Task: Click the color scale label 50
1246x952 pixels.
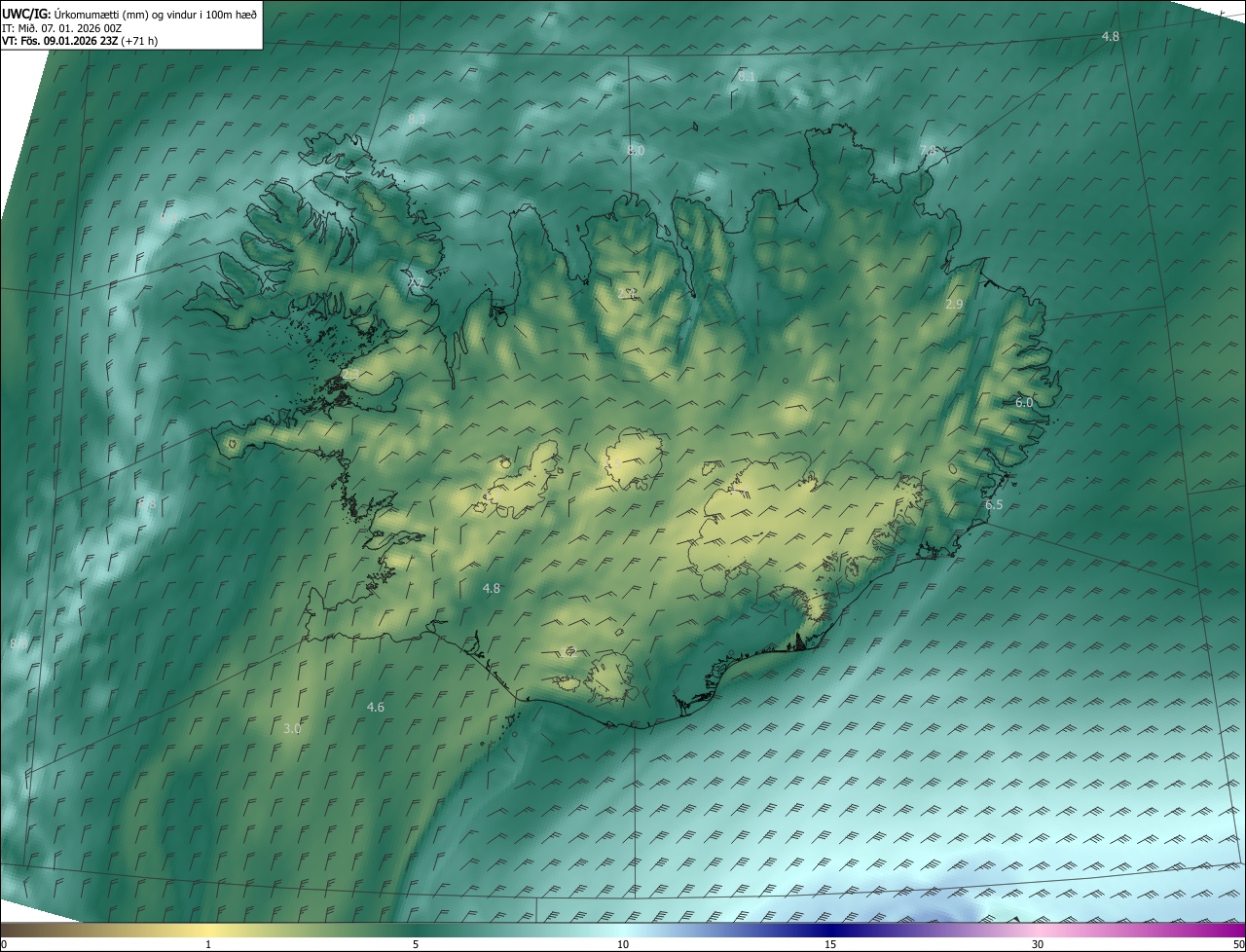Action: [1238, 945]
